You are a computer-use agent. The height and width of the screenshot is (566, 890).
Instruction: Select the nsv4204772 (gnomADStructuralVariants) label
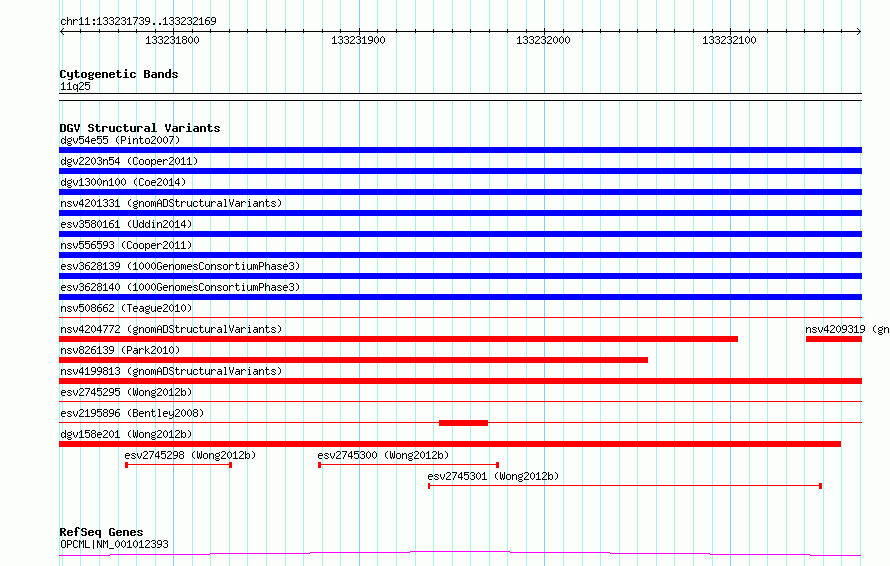171,329
